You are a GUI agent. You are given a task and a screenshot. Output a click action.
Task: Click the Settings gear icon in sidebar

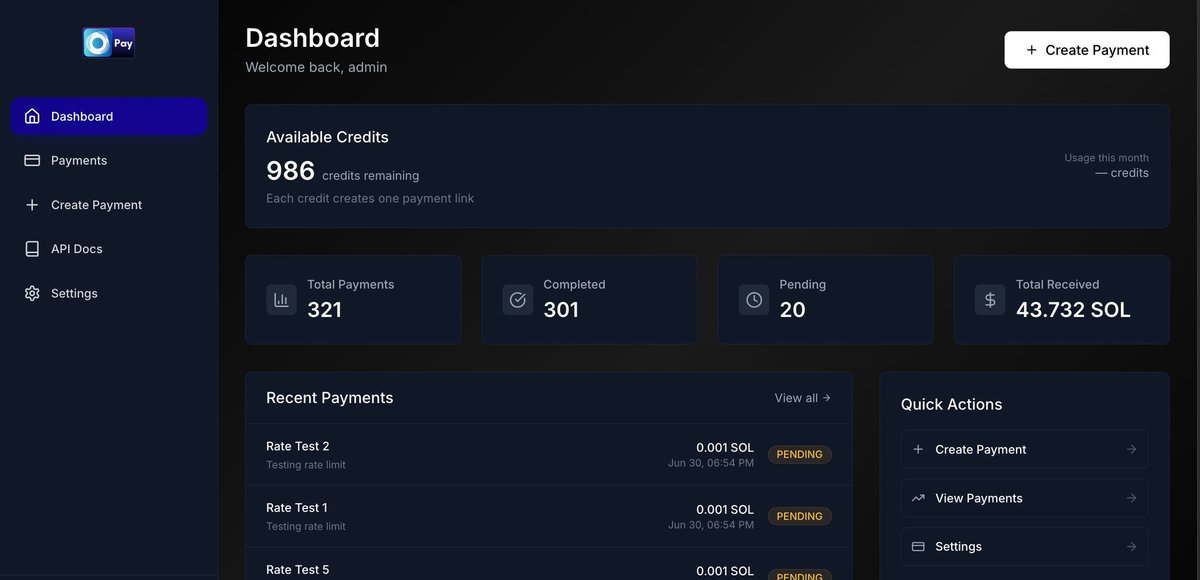click(x=32, y=293)
